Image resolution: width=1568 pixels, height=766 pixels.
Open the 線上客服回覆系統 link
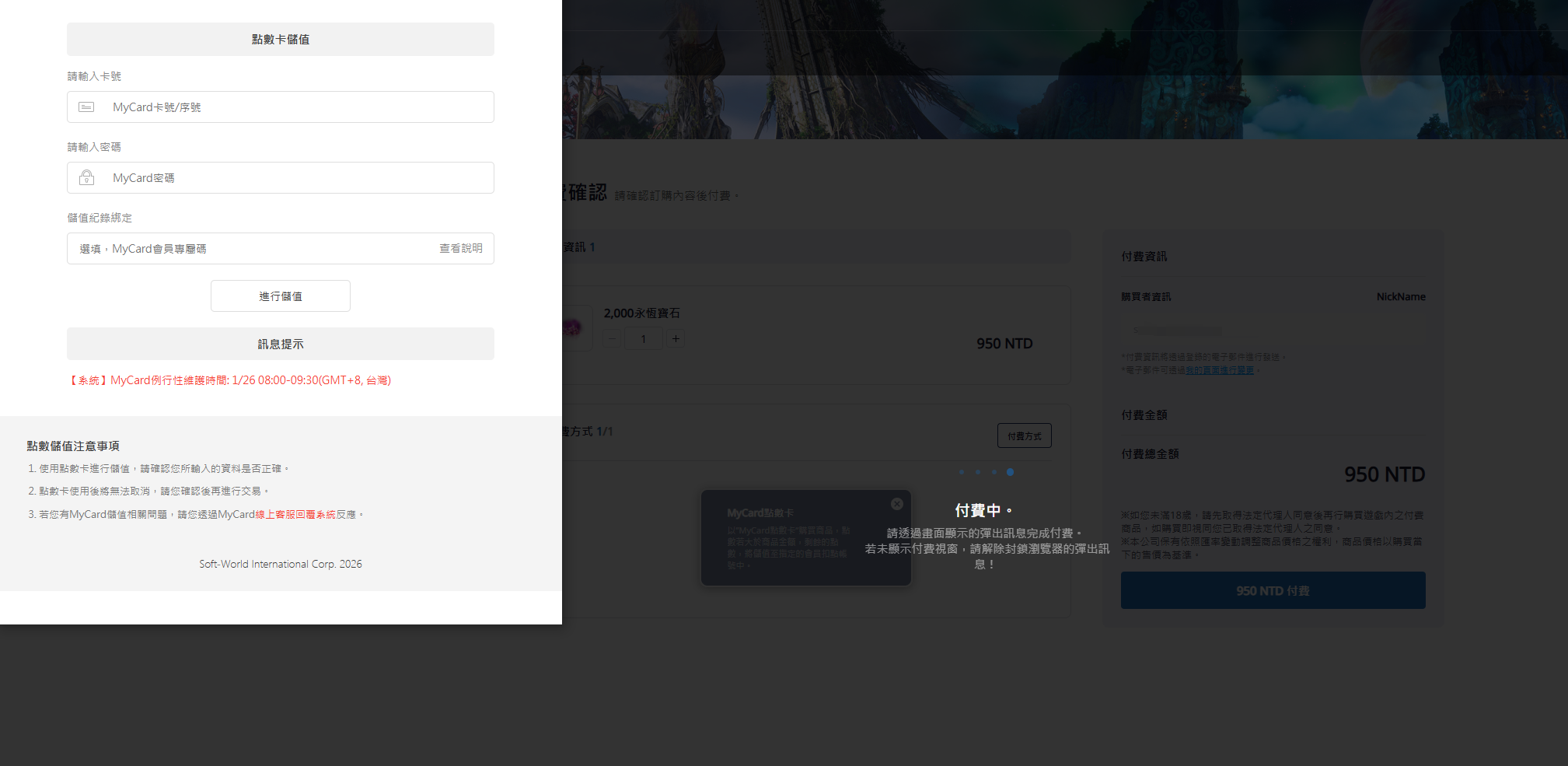[x=295, y=515]
